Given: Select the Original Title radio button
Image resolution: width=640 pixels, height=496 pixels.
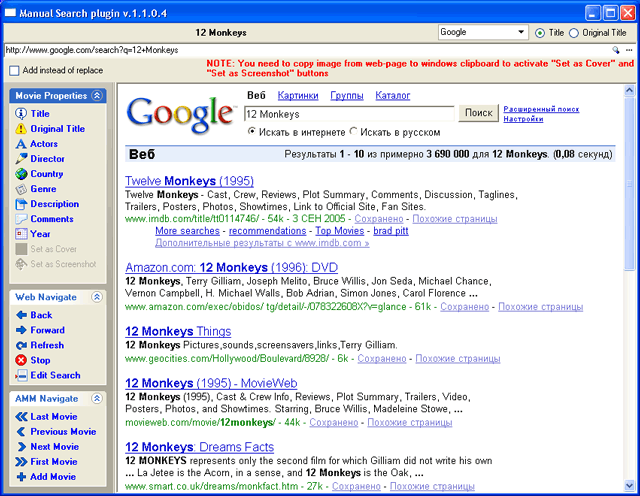Looking at the screenshot, I should (x=574, y=33).
